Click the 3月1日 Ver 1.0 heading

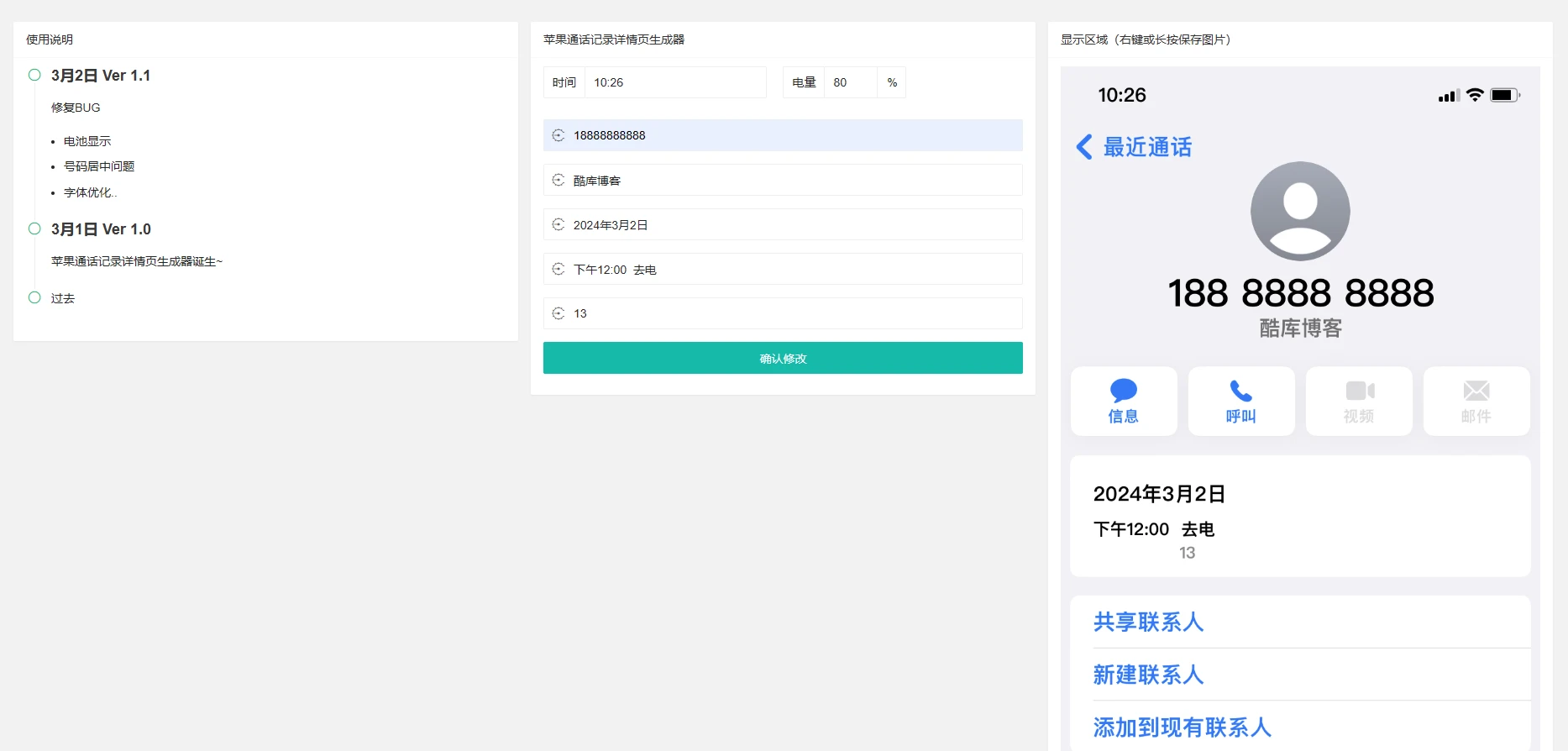pyautogui.click(x=101, y=229)
